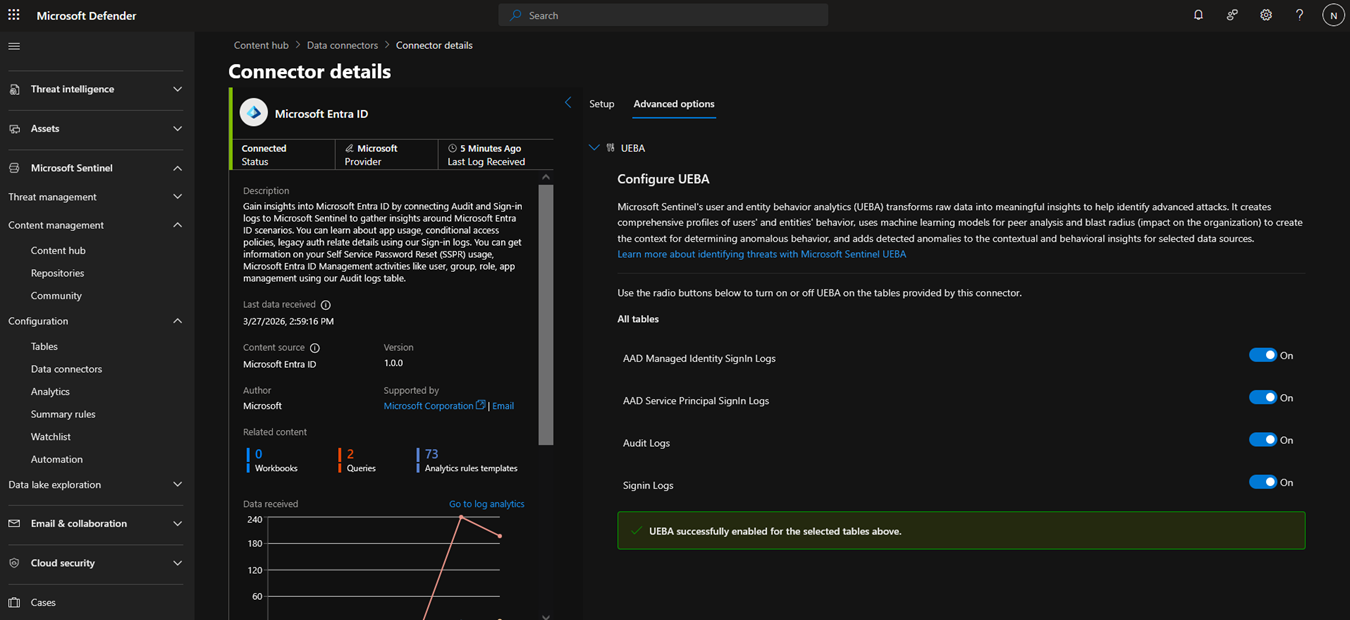The width and height of the screenshot is (1350, 620).
Task: Toggle UEBA for AAD Managed Identity SignIn Logs
Action: [1263, 355]
